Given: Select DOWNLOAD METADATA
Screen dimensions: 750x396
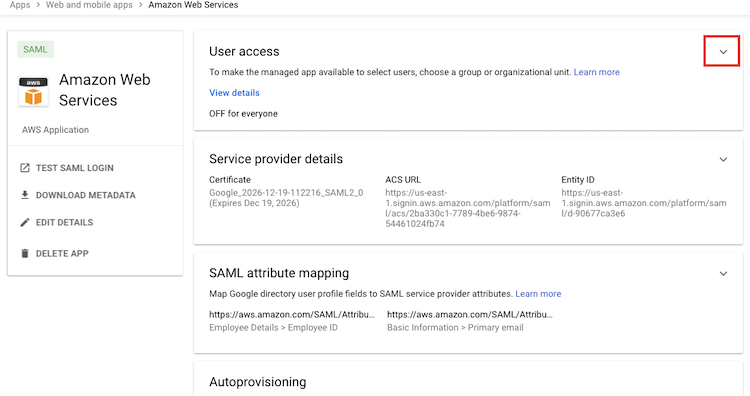Looking at the screenshot, I should [86, 195].
